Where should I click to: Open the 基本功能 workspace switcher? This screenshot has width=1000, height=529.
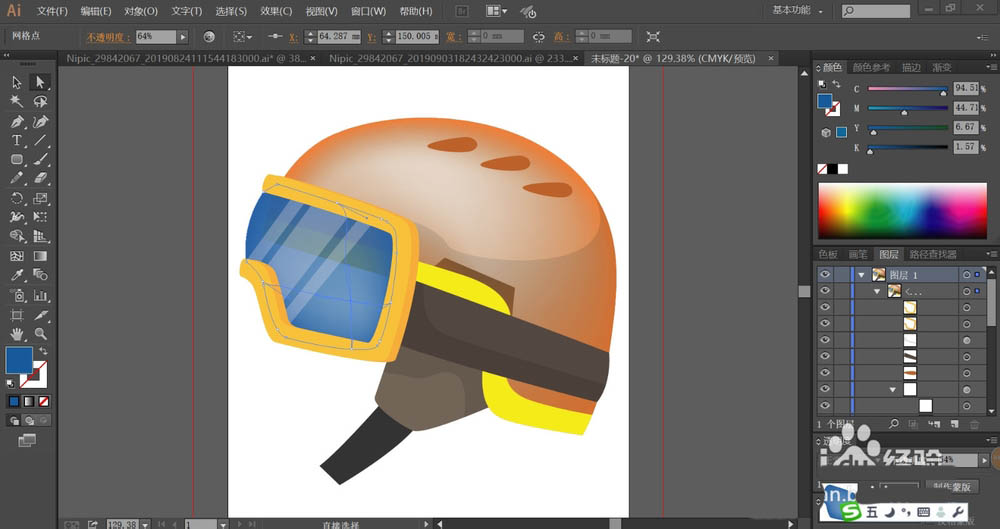pyautogui.click(x=798, y=10)
